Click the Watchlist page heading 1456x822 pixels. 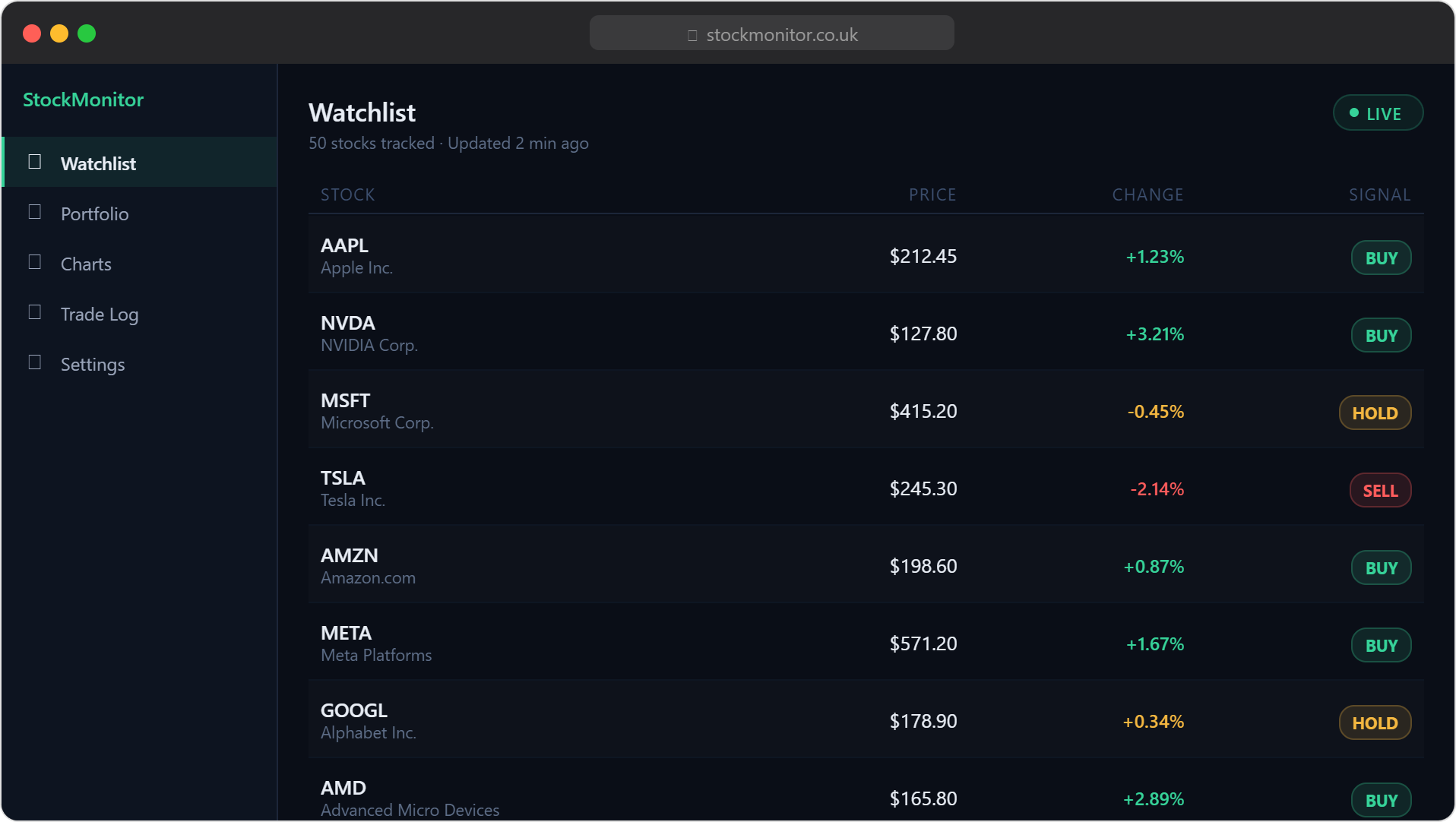(362, 113)
